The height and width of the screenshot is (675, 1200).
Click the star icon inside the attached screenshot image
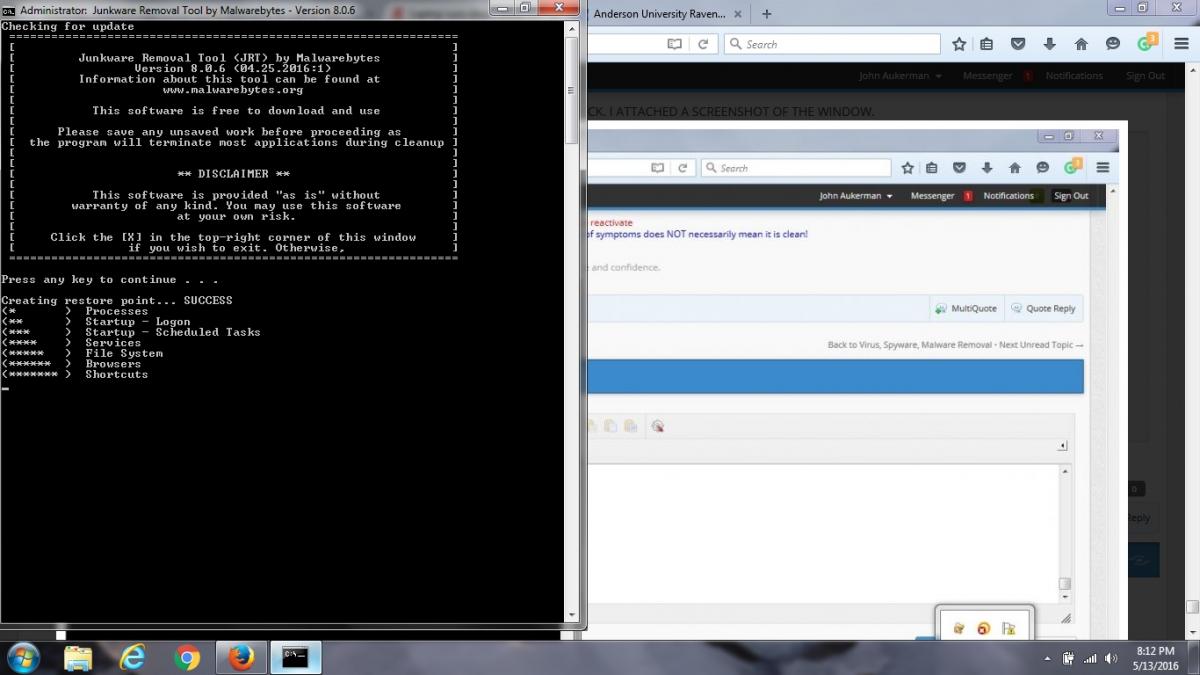pyautogui.click(x=907, y=168)
